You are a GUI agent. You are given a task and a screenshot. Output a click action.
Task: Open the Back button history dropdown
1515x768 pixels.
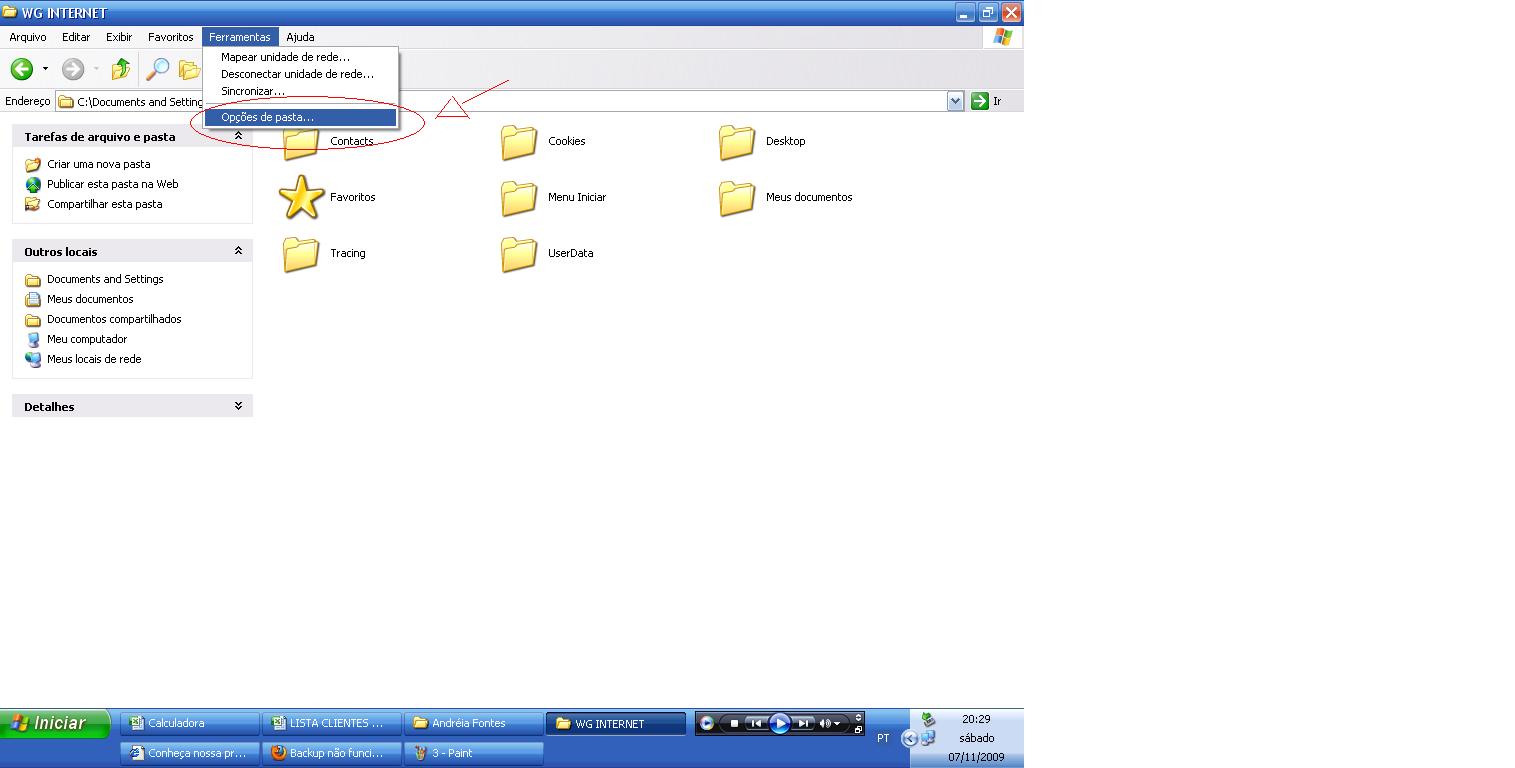click(45, 69)
